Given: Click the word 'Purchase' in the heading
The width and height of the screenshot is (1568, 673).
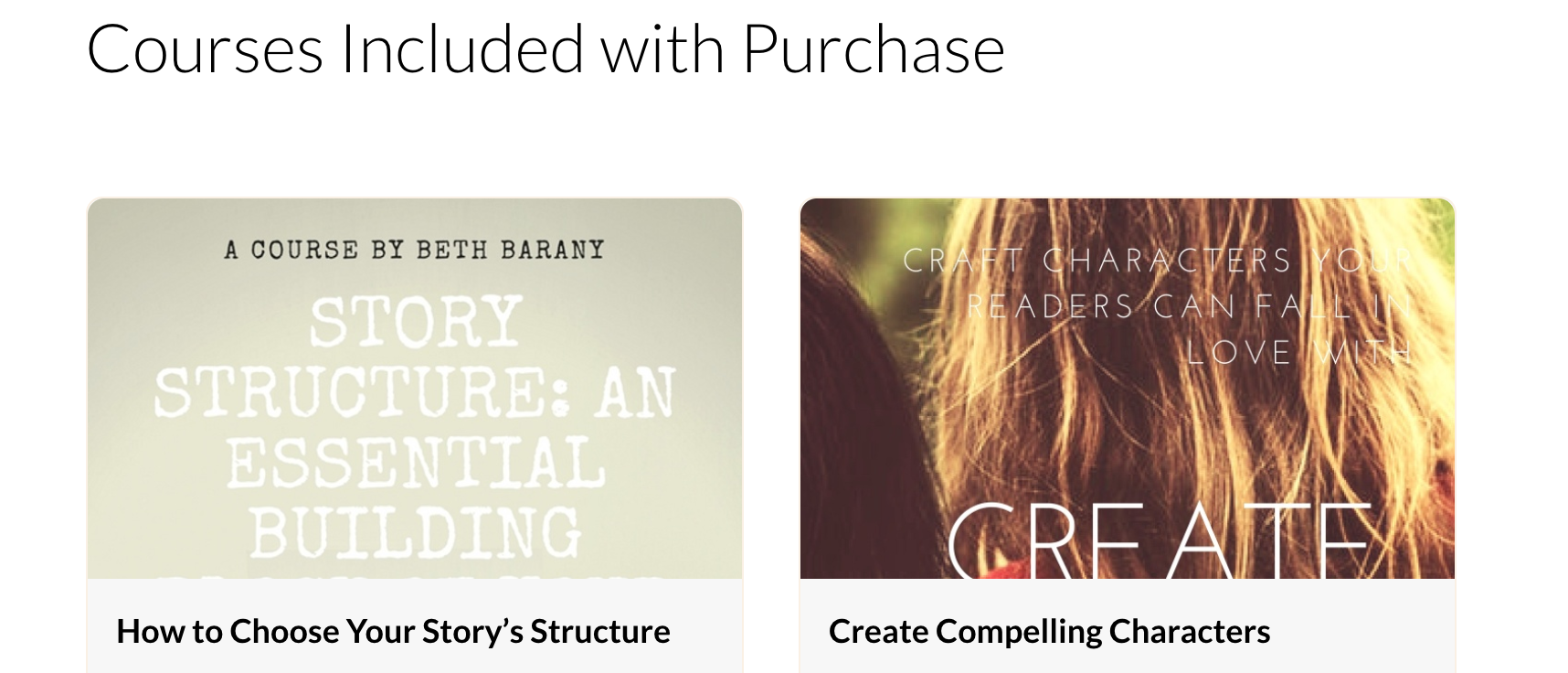Looking at the screenshot, I should click(x=874, y=49).
